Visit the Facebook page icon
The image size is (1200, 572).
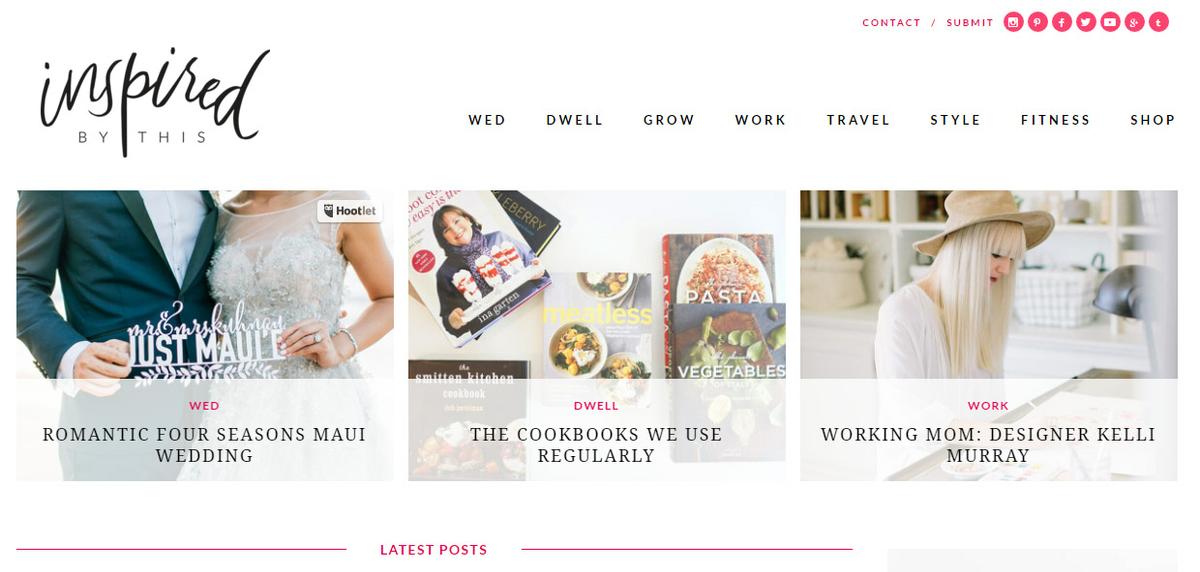[1062, 22]
